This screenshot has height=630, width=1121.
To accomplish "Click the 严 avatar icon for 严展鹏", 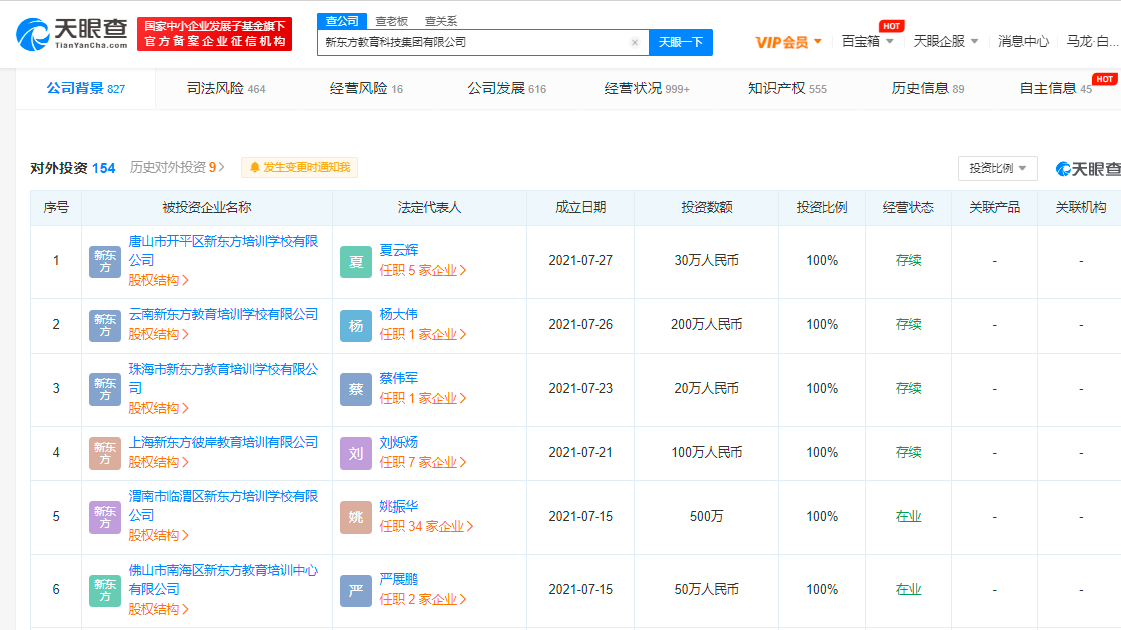I will (355, 591).
